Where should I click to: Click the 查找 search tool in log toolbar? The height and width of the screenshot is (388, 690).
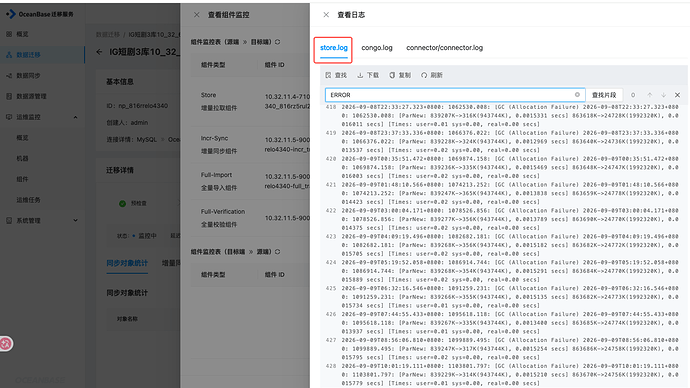coord(336,75)
